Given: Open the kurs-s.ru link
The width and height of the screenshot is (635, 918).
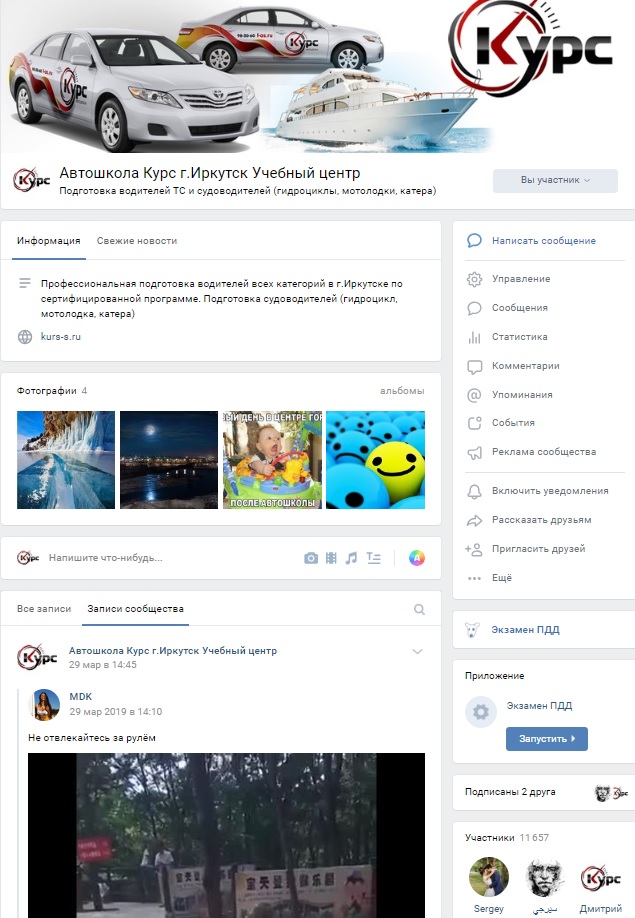Looking at the screenshot, I should pyautogui.click(x=61, y=337).
